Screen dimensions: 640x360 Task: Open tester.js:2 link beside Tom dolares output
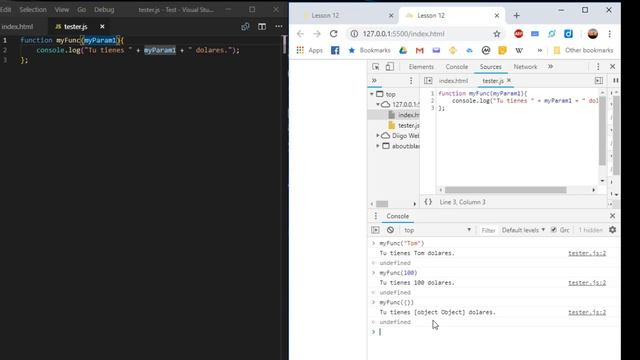tap(587, 253)
